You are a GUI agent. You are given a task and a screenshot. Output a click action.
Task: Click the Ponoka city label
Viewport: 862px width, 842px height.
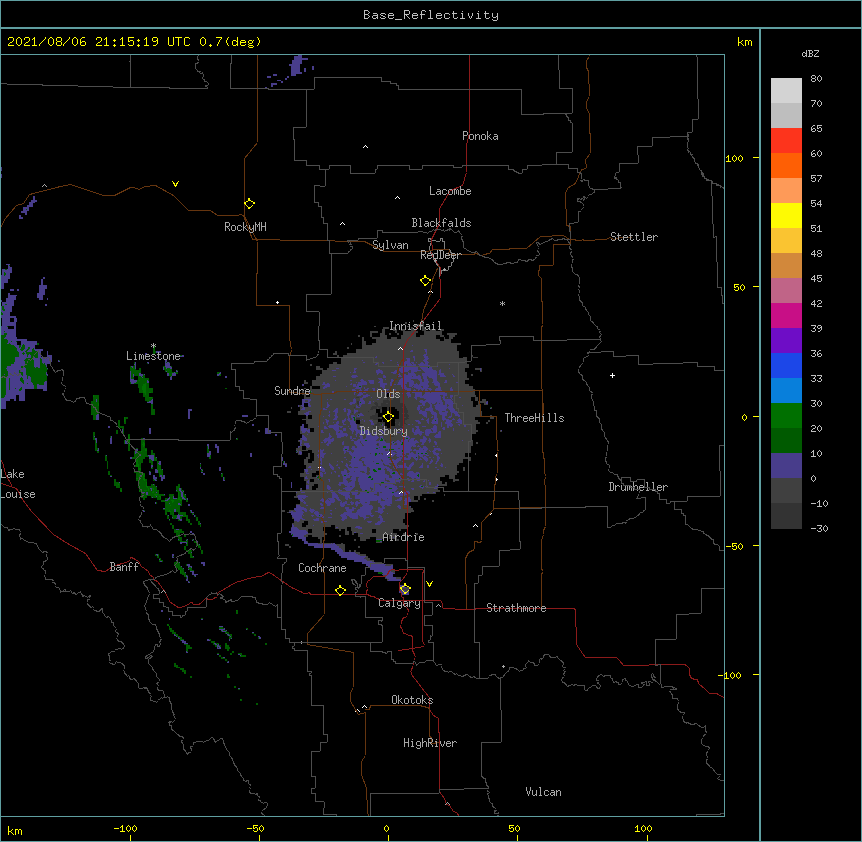point(480,136)
